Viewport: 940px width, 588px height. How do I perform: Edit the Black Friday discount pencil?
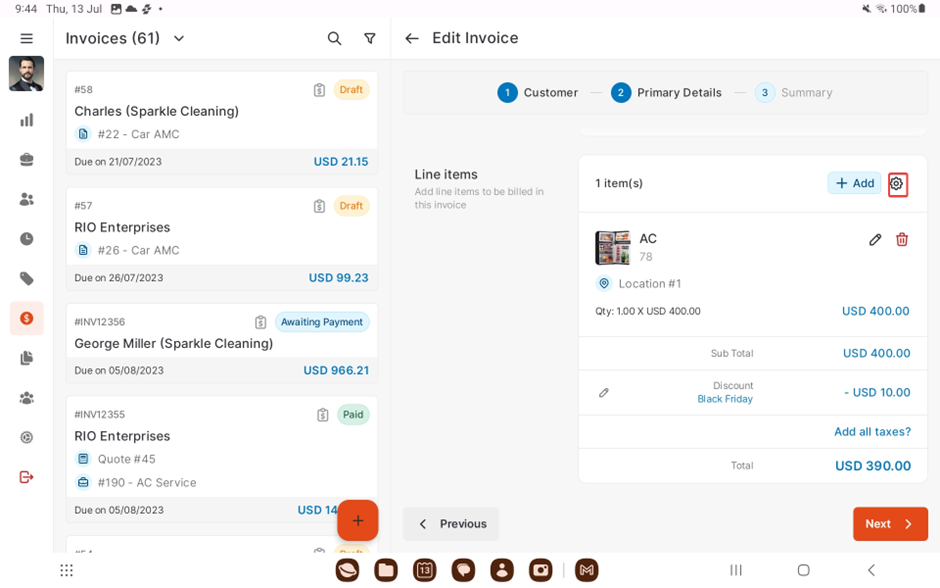(x=604, y=393)
